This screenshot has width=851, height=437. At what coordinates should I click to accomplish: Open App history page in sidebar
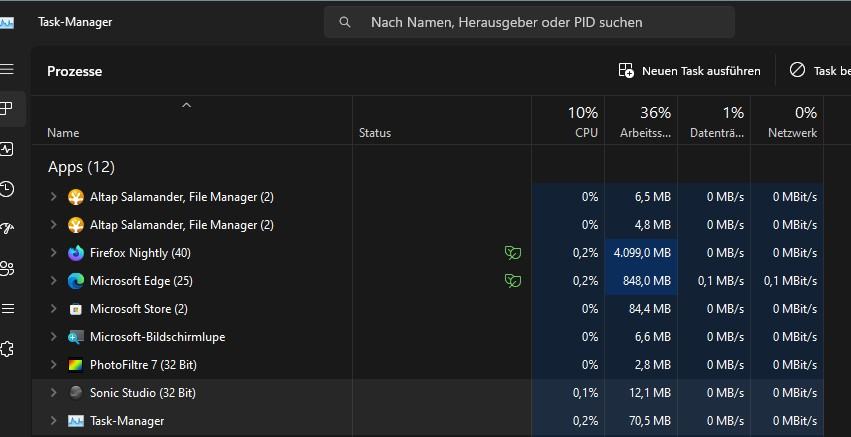click(x=7, y=189)
